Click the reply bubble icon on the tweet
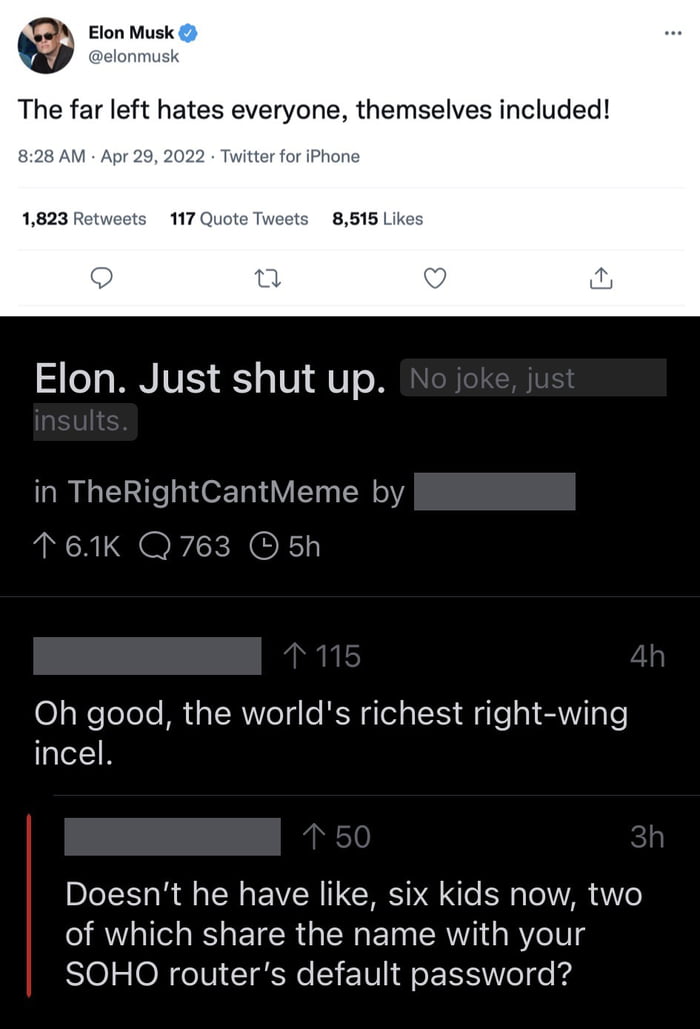The image size is (700, 1029). tap(102, 279)
